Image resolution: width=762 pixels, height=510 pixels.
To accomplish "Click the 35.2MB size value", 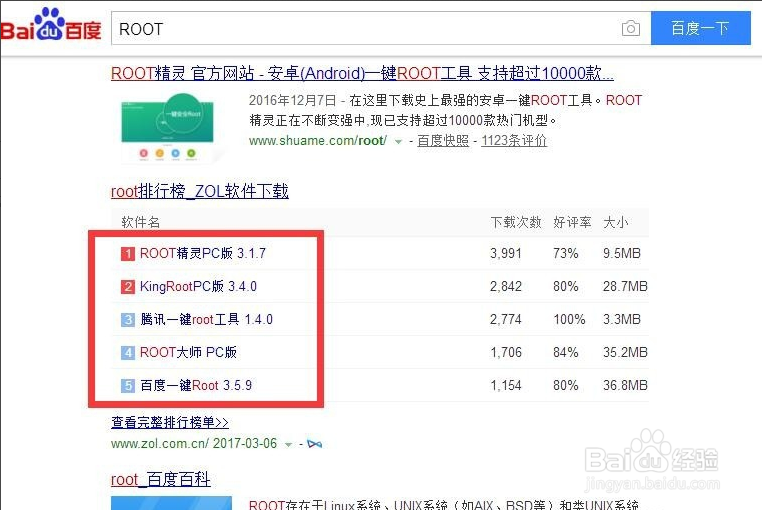I will pos(625,352).
